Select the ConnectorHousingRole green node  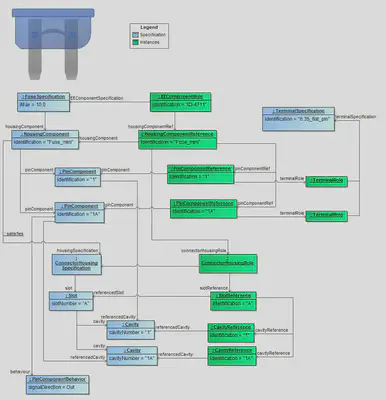tap(228, 264)
